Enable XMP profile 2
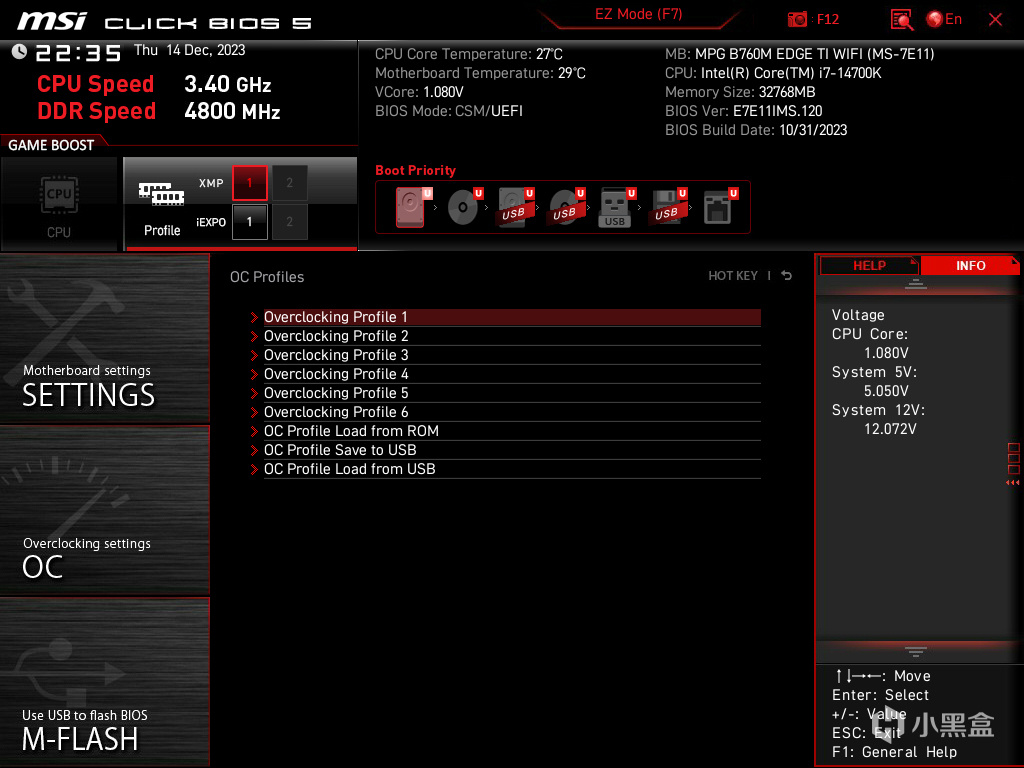1024x768 pixels. [289, 183]
